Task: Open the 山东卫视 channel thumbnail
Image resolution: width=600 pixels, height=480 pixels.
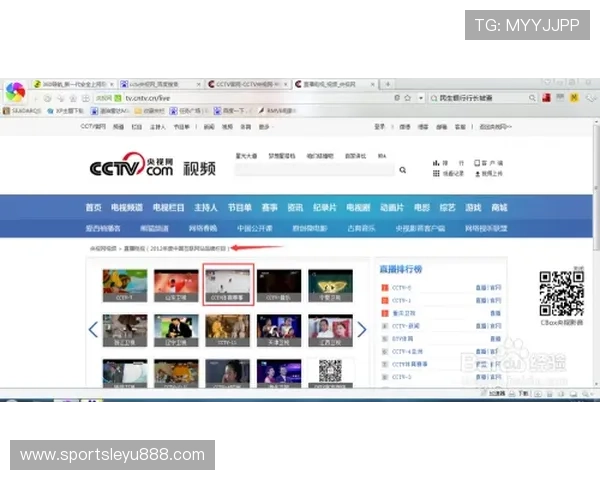Action: coord(176,286)
